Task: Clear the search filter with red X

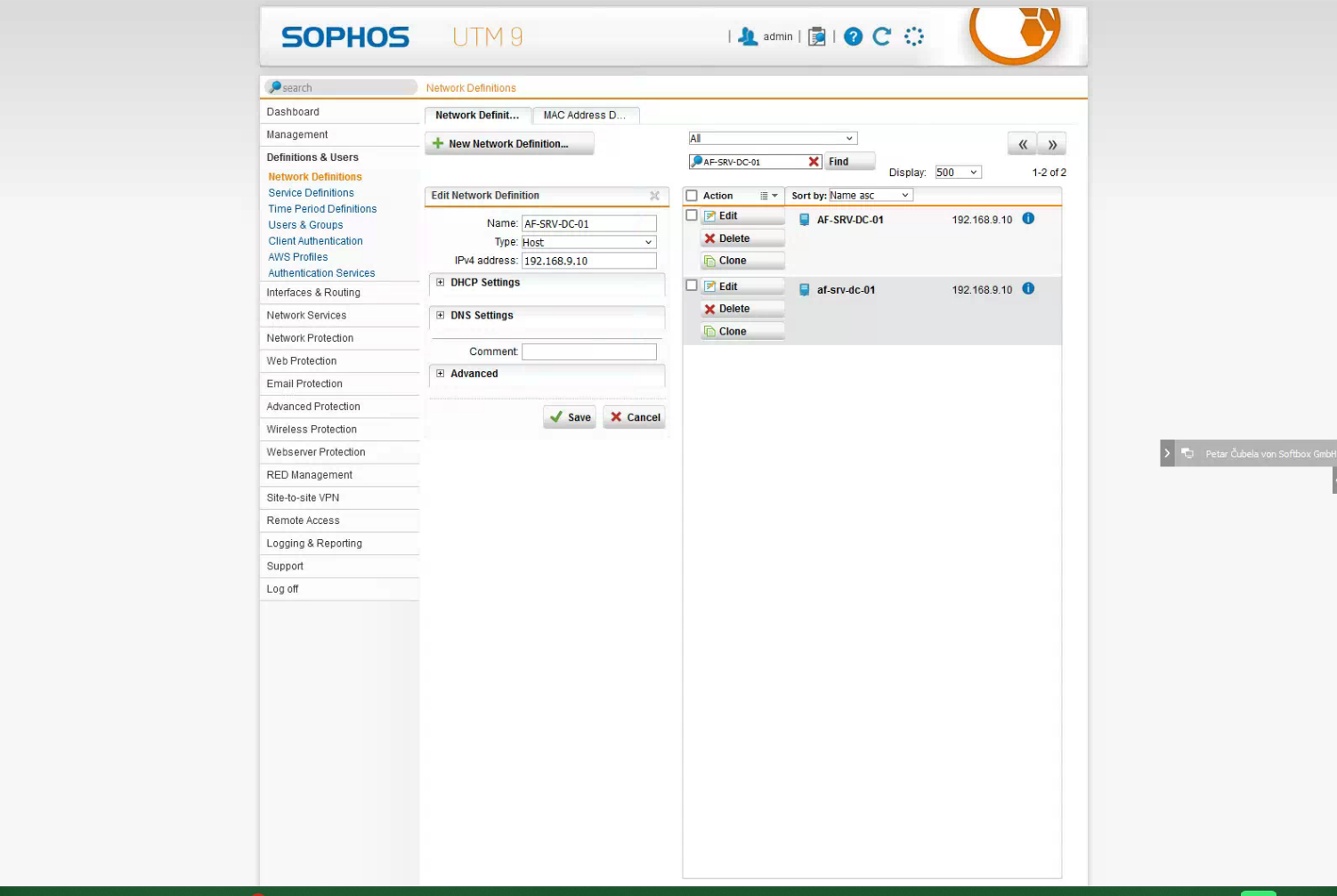Action: point(814,162)
